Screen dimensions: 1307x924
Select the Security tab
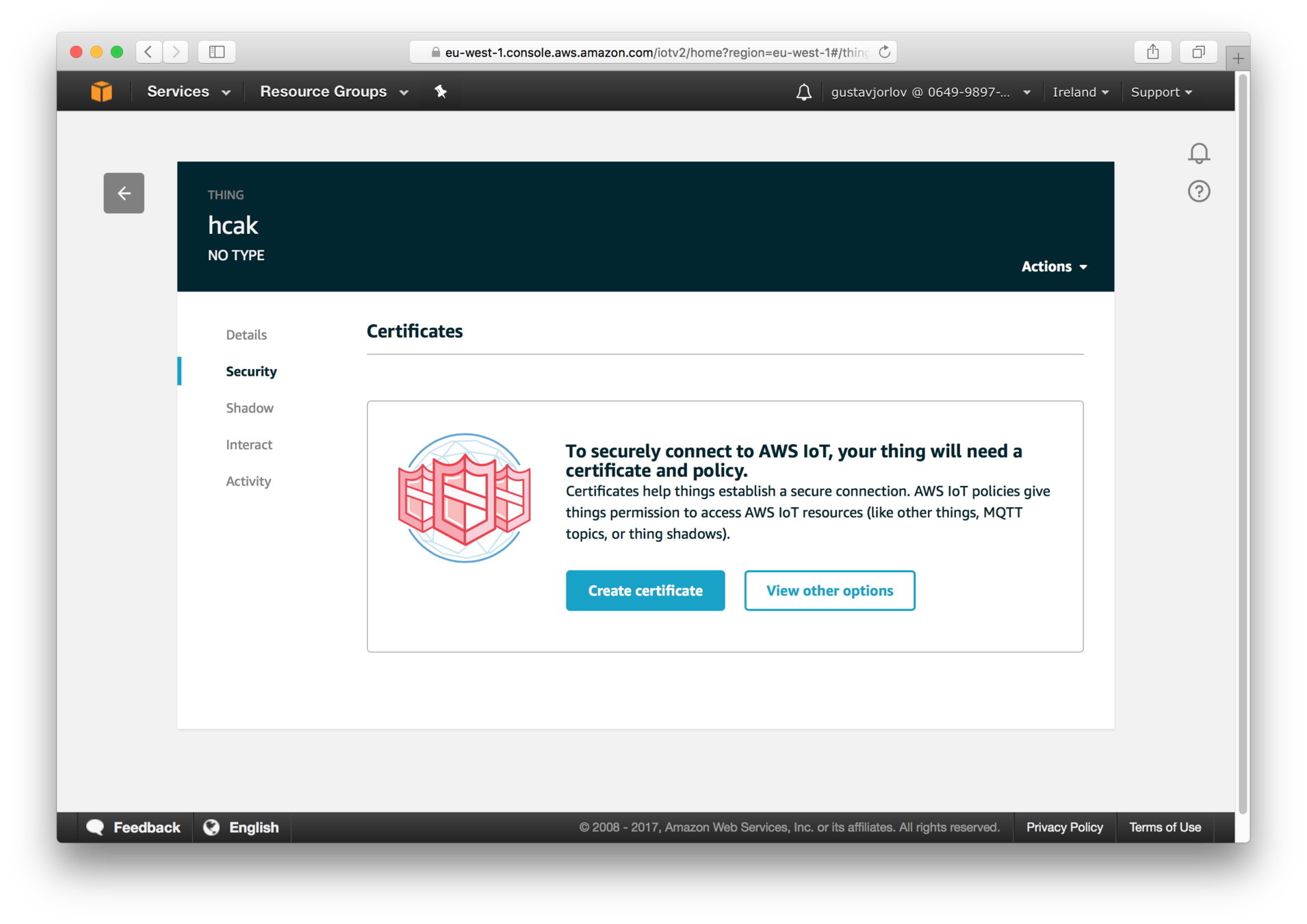coord(251,371)
